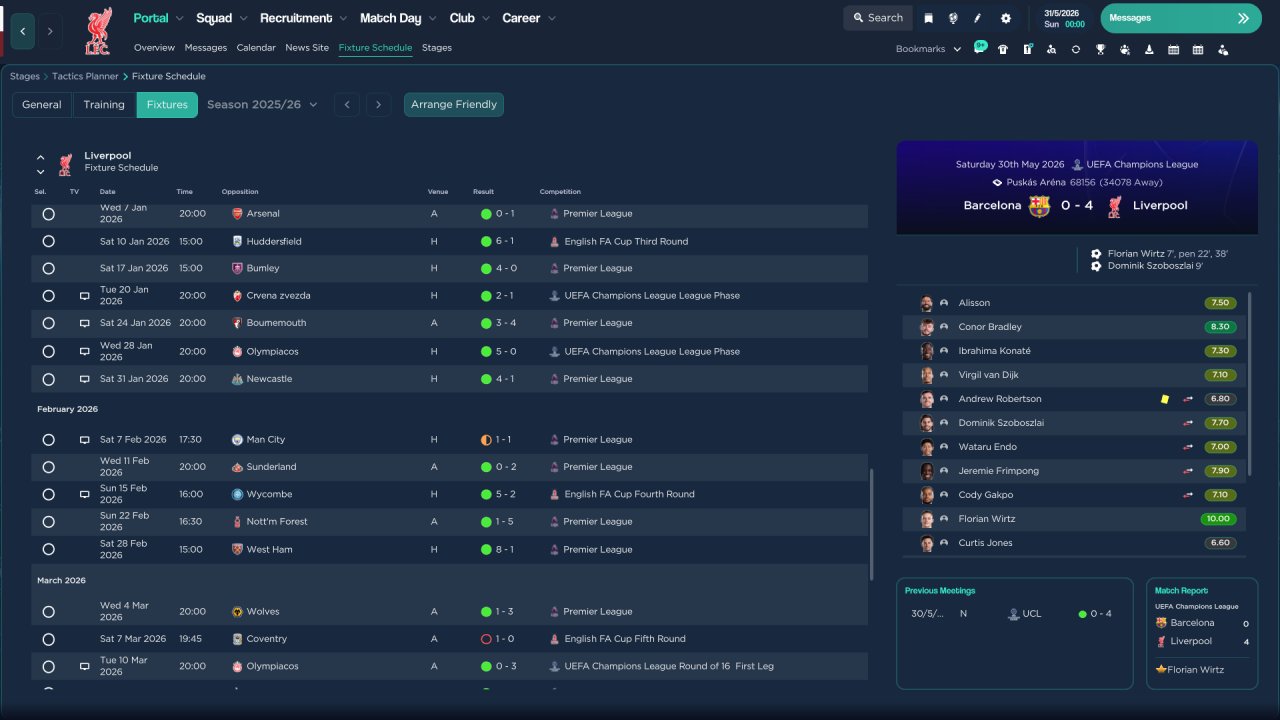Select the Man City fixture radio button
Screen dimensions: 1280x720
click(x=48, y=440)
